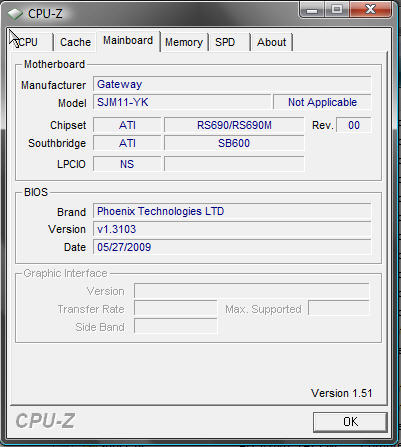Viewport: 401px width, 447px height.
Task: Click the Manufacturer field showing Gateway
Action: pos(232,84)
